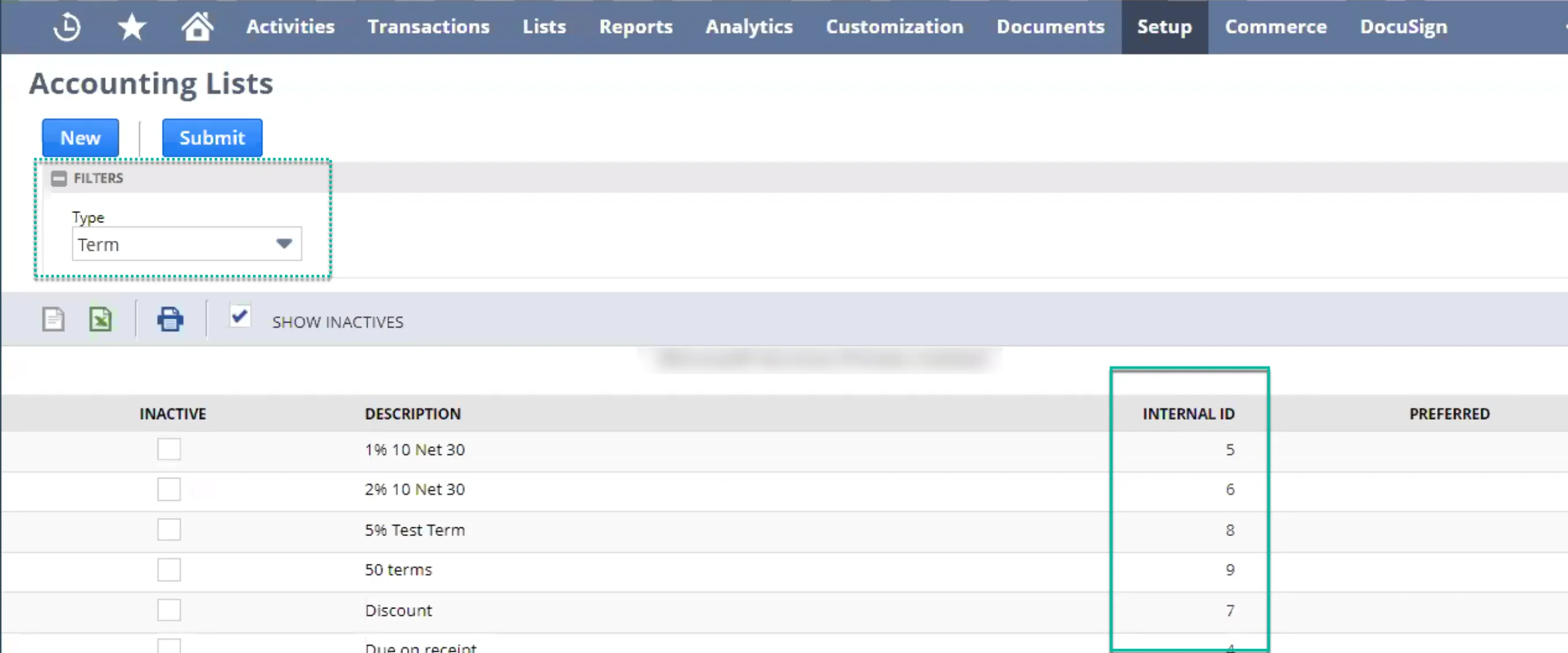Image resolution: width=1568 pixels, height=653 pixels.
Task: Select the Discount description
Action: 398,610
